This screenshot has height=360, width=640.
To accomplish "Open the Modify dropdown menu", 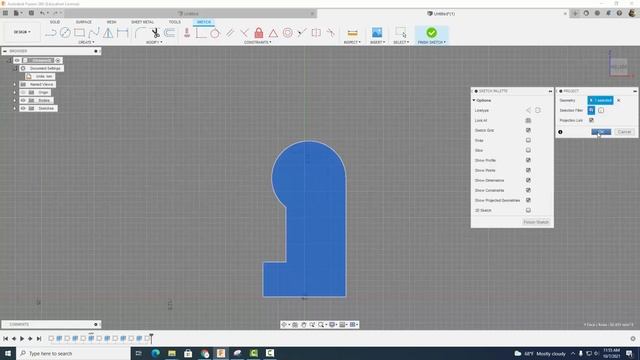I will pyautogui.click(x=154, y=42).
